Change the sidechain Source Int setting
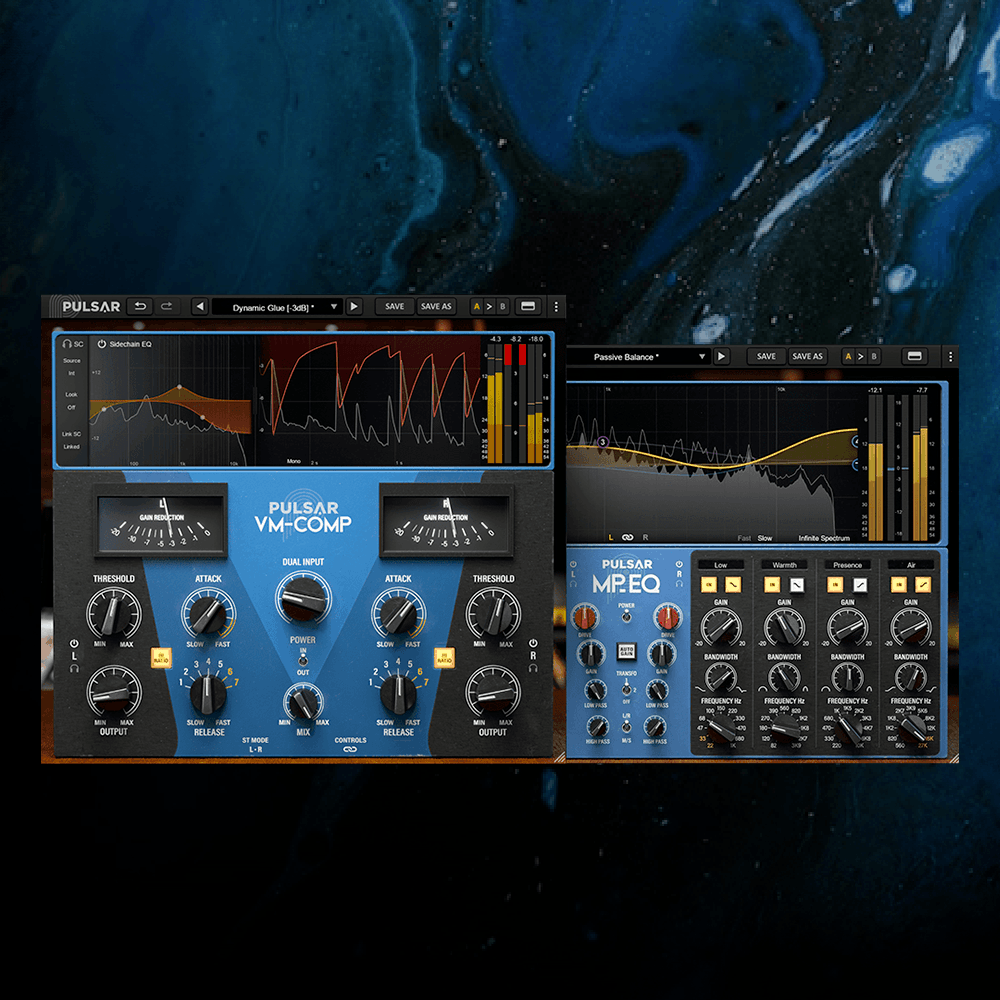The width and height of the screenshot is (1000, 1000). pyautogui.click(x=71, y=367)
